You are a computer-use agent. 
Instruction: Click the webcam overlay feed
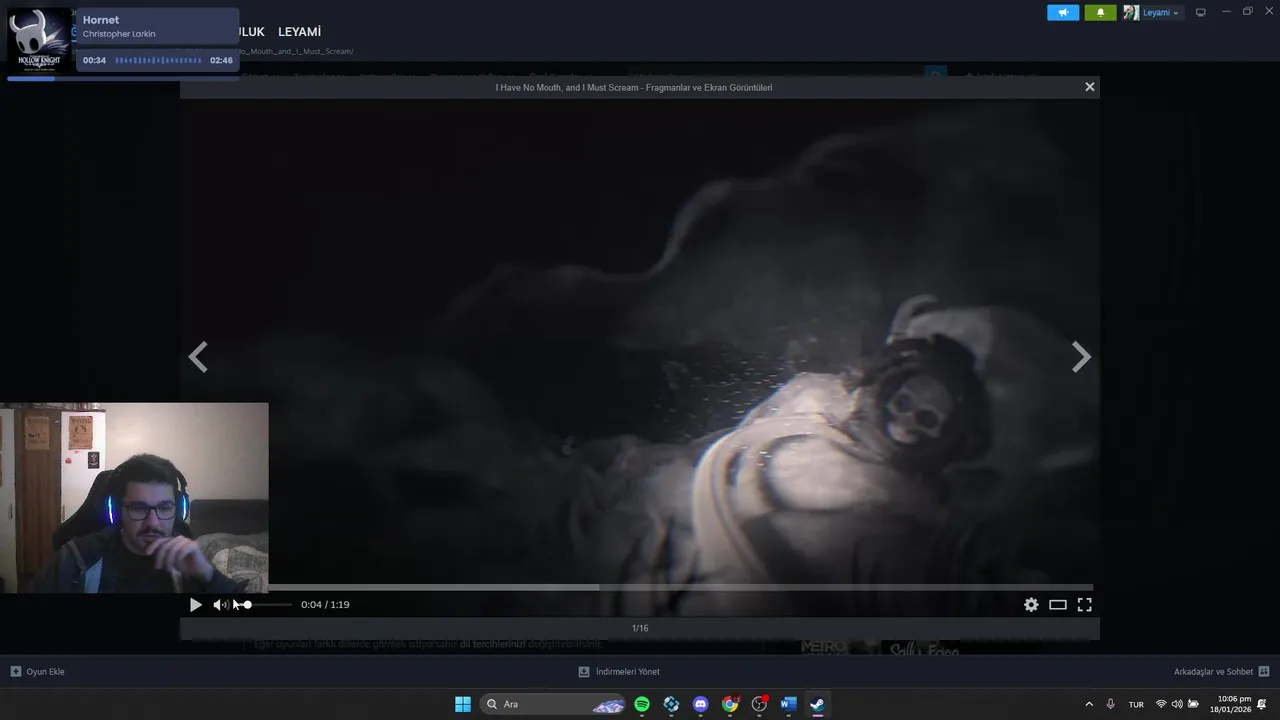[134, 498]
